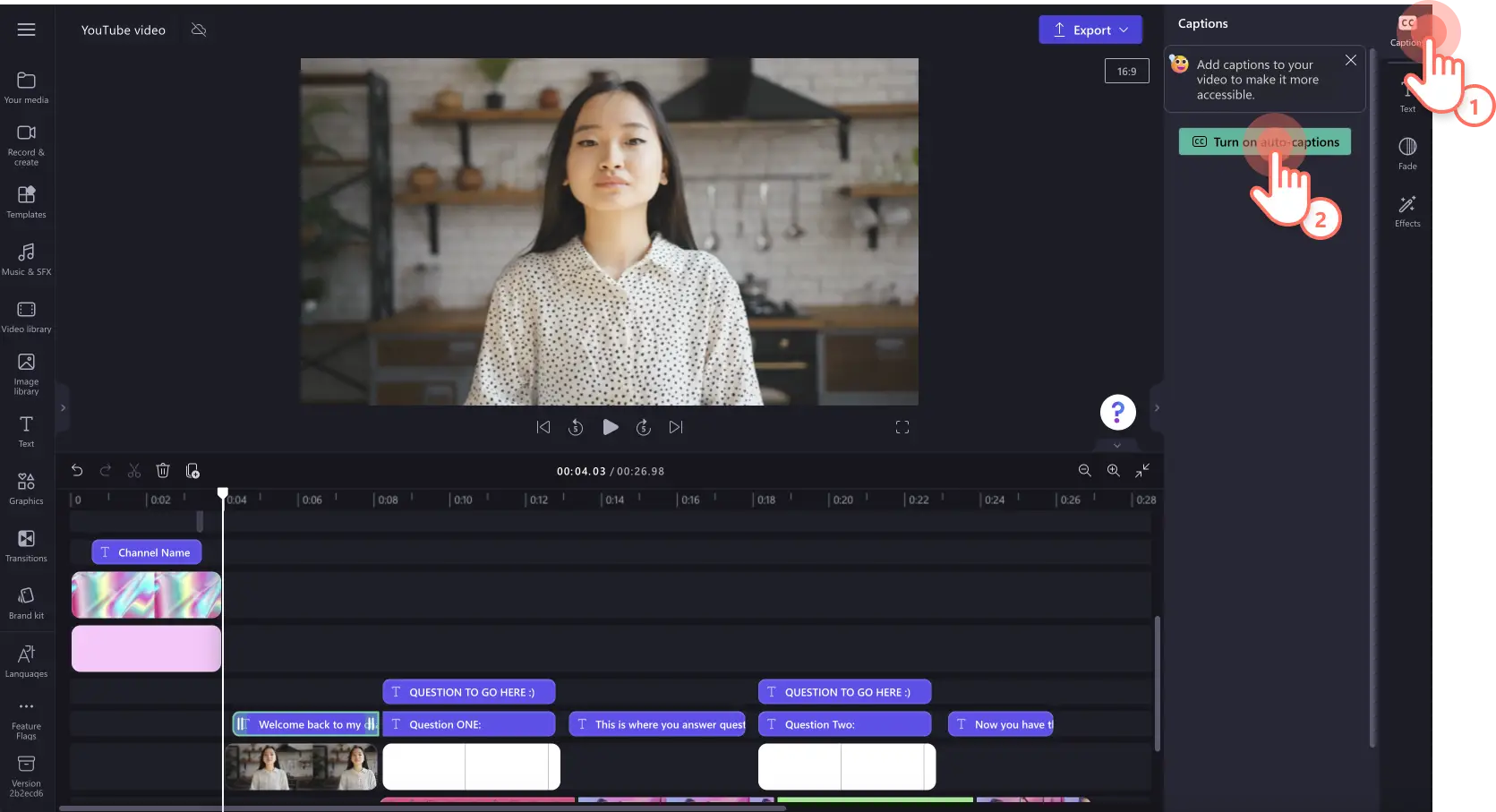Fit timeline to screen

1142,470
